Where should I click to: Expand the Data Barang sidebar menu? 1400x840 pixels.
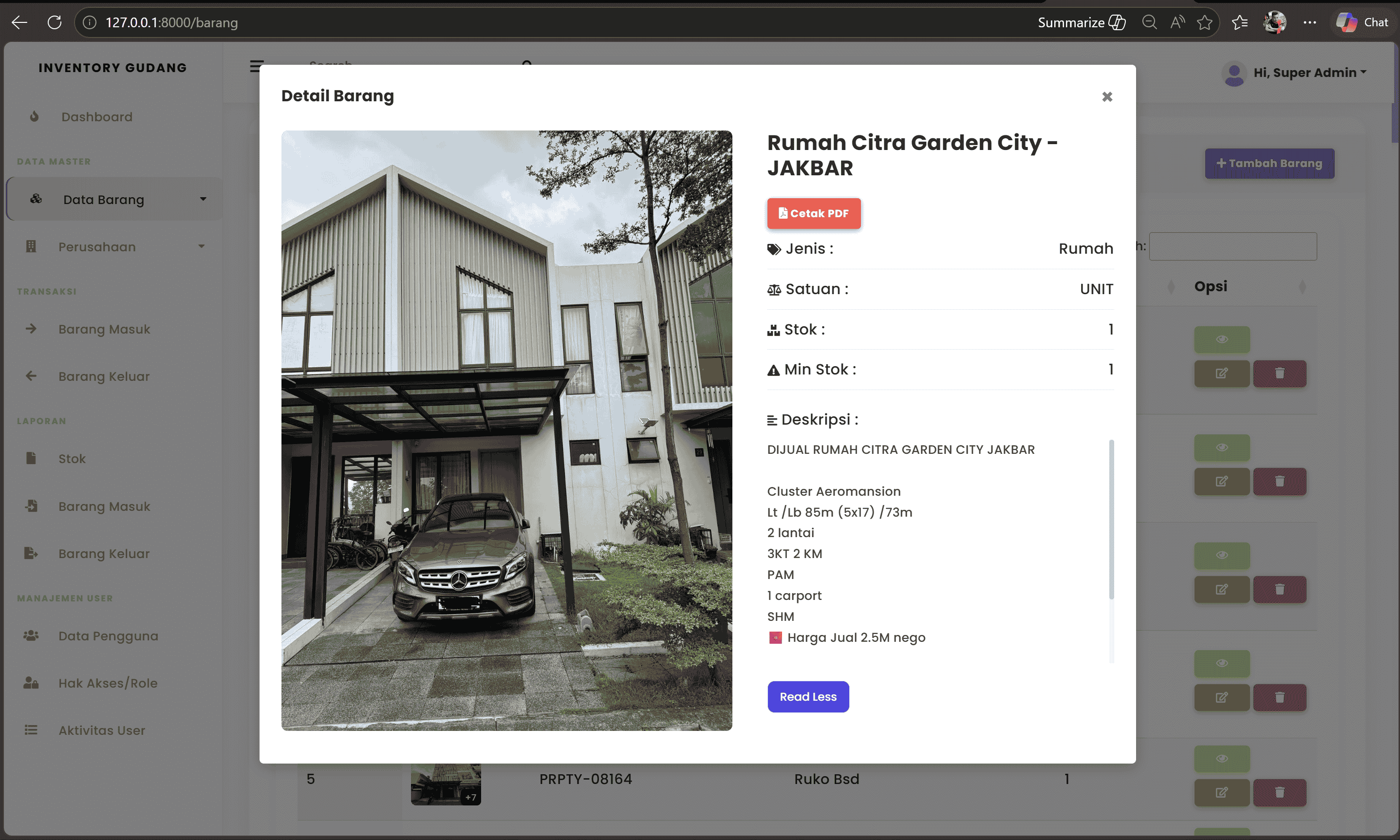point(114,199)
